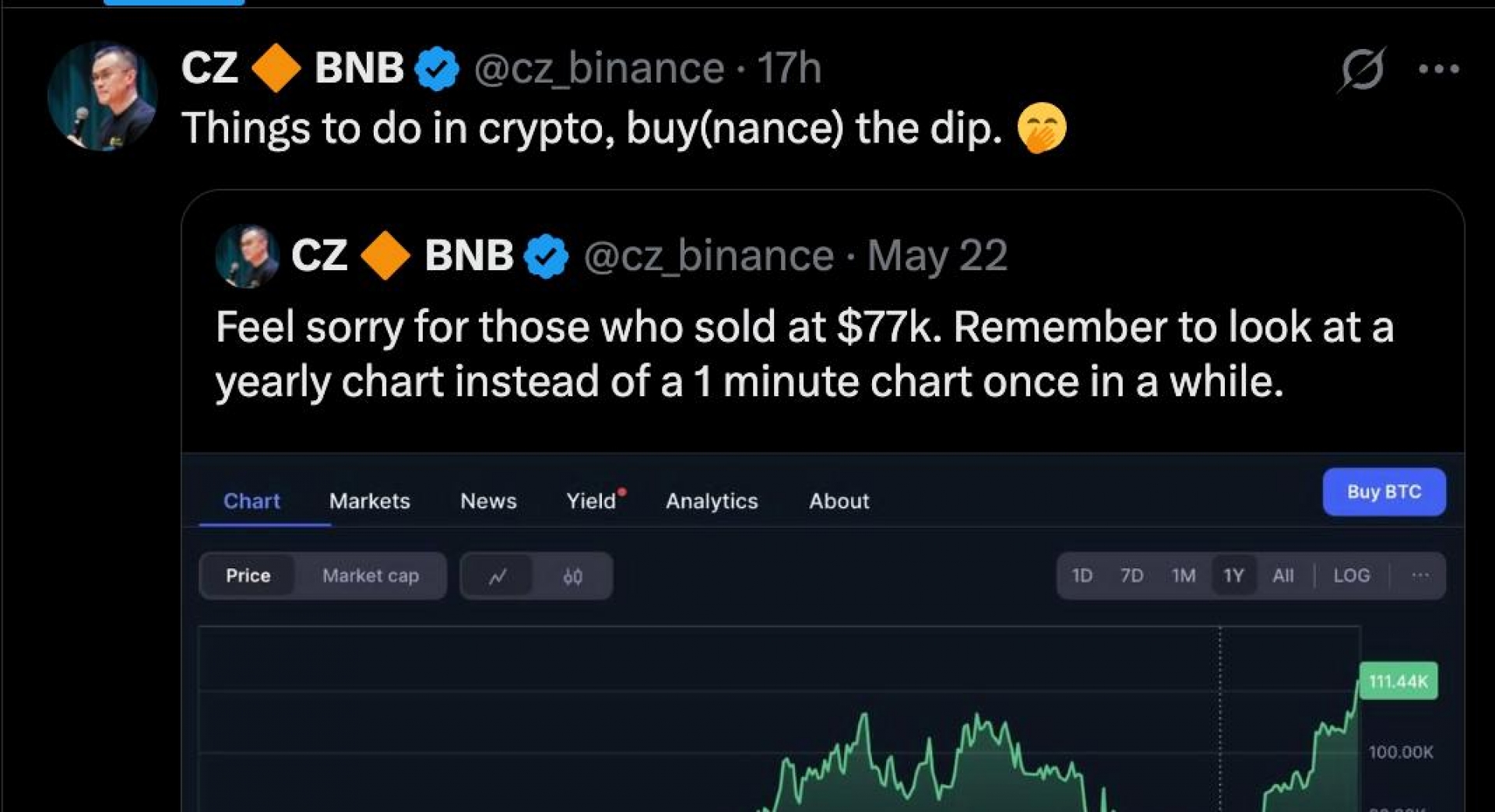Enable LOG scale on chart
1495x812 pixels.
(1351, 576)
